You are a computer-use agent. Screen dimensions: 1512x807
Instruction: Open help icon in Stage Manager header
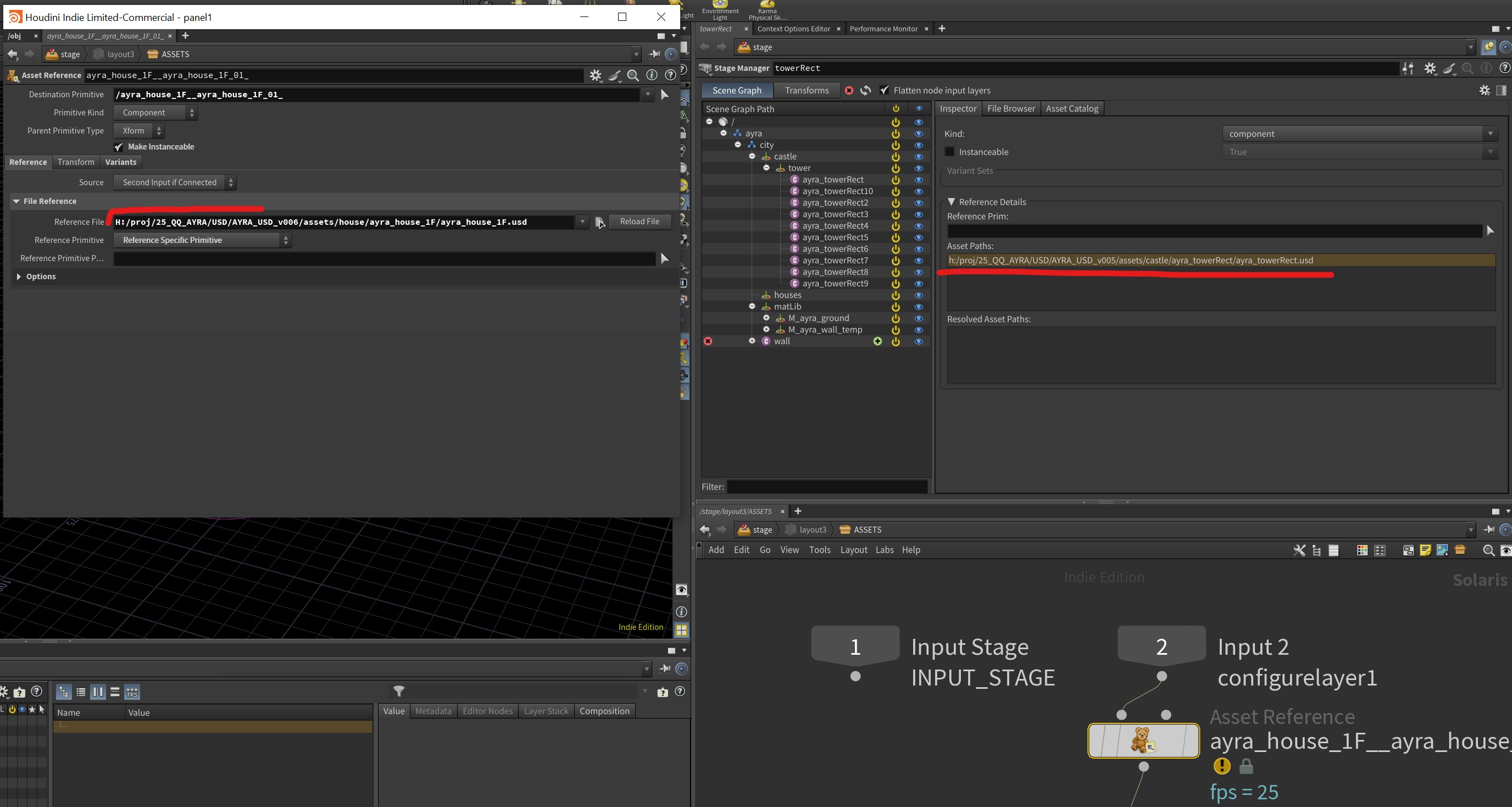pyautogui.click(x=1504, y=68)
